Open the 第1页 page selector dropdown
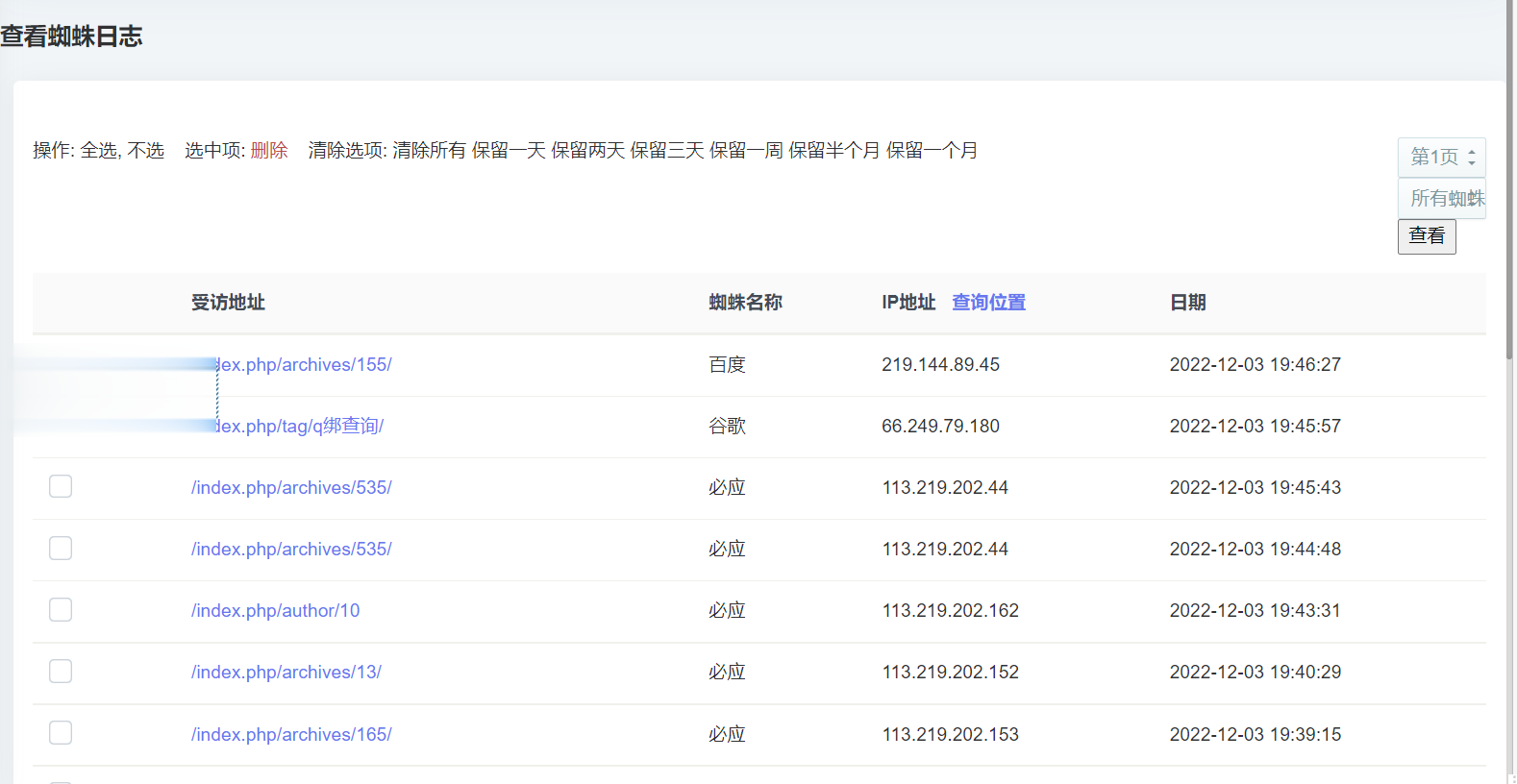The height and width of the screenshot is (784, 1517). pos(1441,157)
